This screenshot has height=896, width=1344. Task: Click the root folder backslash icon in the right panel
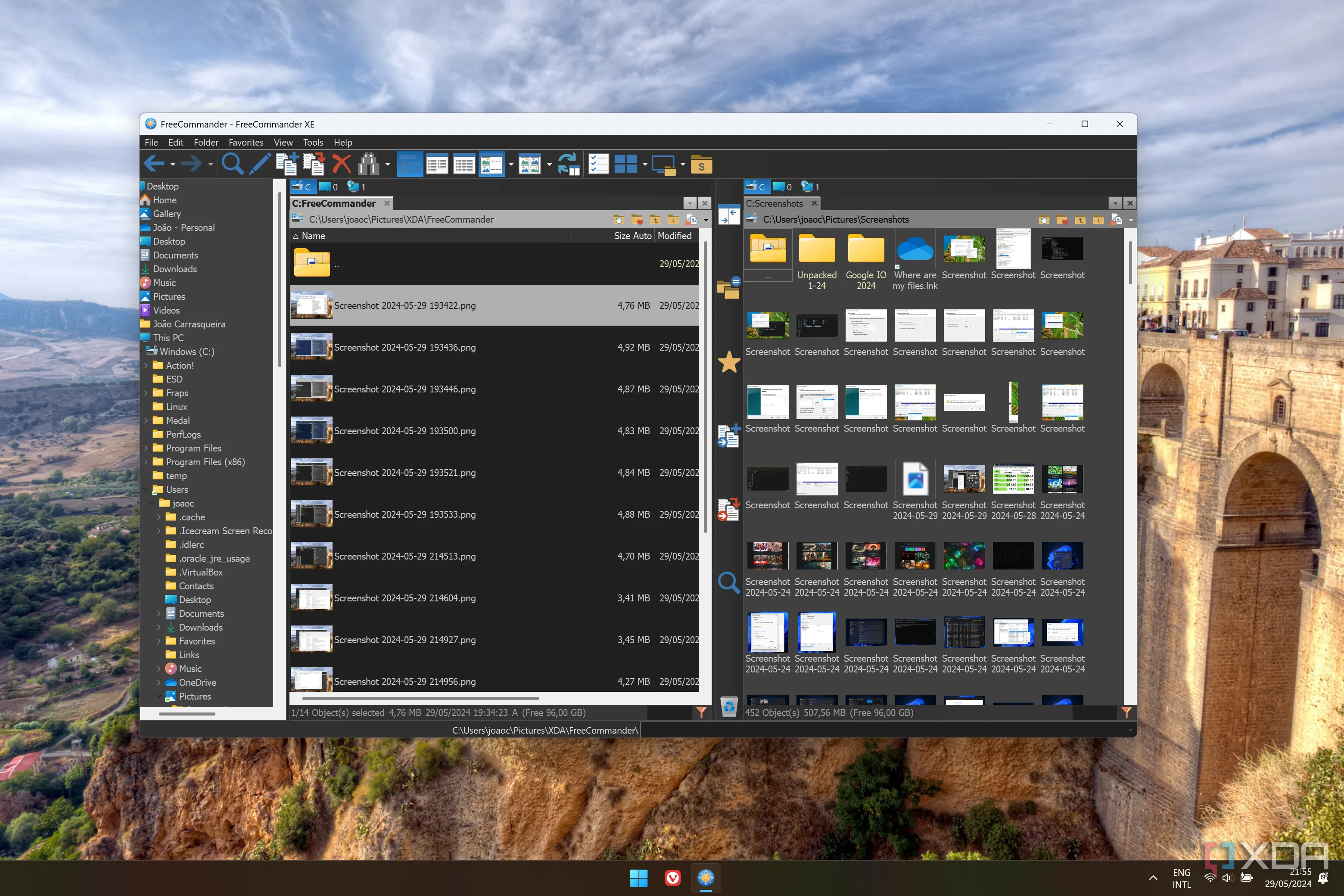(x=1098, y=219)
